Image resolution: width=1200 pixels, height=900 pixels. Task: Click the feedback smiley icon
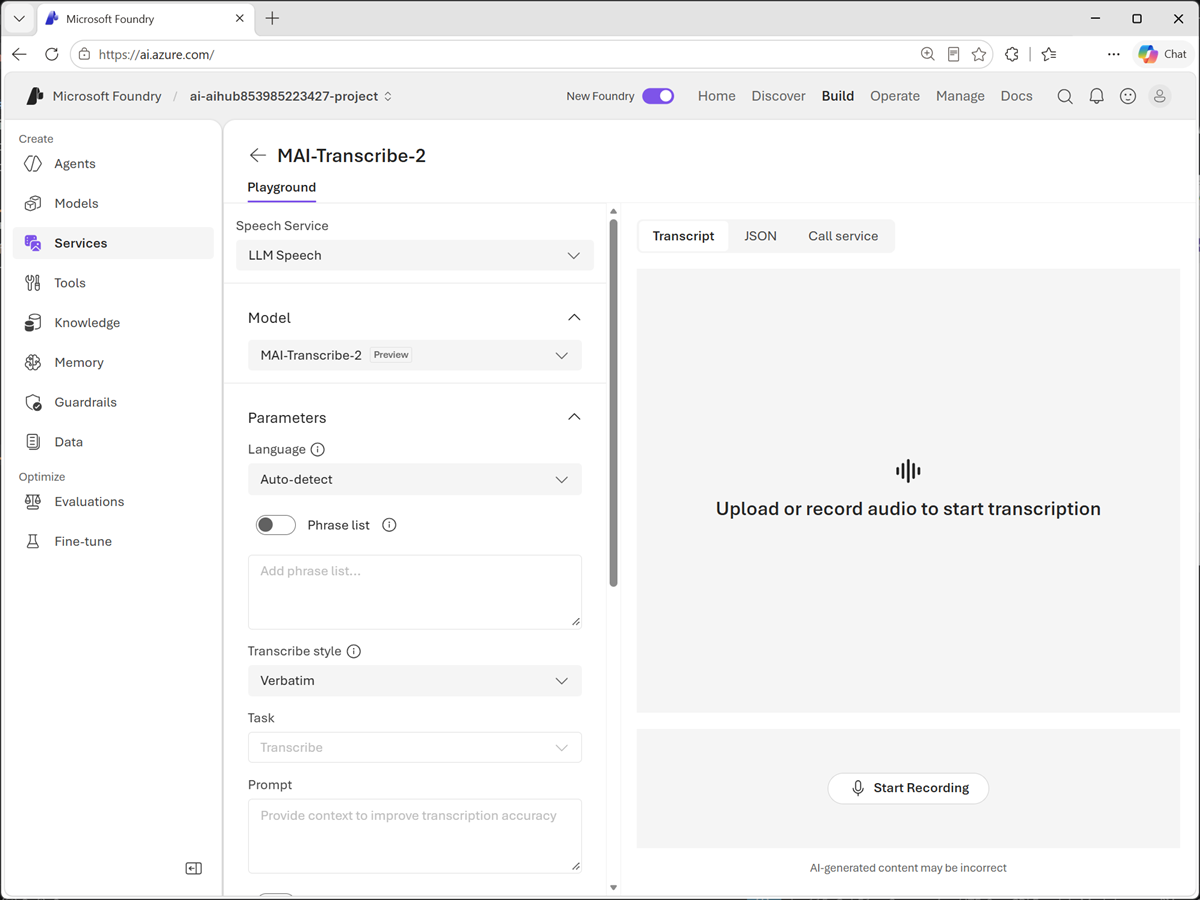coord(1128,96)
